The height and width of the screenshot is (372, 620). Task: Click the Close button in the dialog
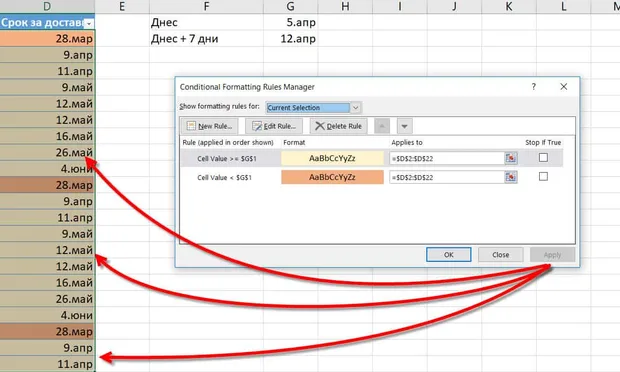(x=501, y=255)
